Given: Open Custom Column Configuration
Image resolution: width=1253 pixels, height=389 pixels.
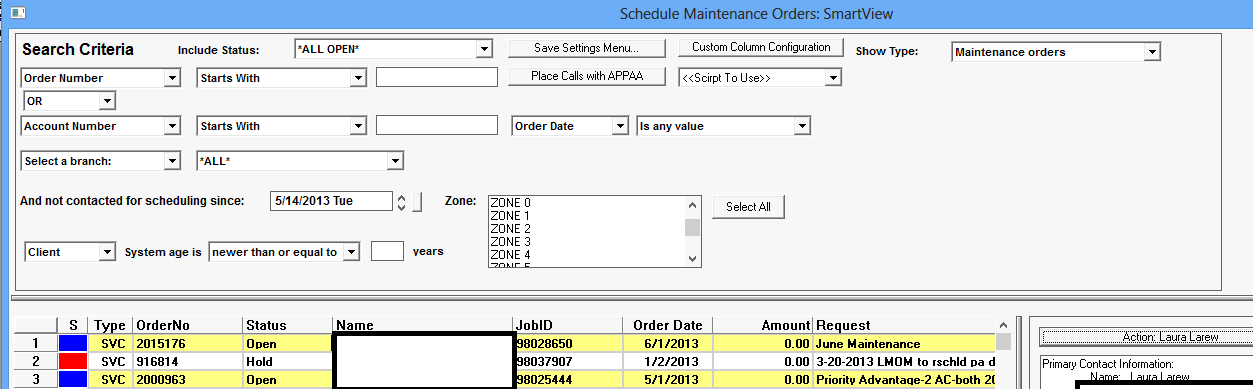Looking at the screenshot, I should click(762, 47).
